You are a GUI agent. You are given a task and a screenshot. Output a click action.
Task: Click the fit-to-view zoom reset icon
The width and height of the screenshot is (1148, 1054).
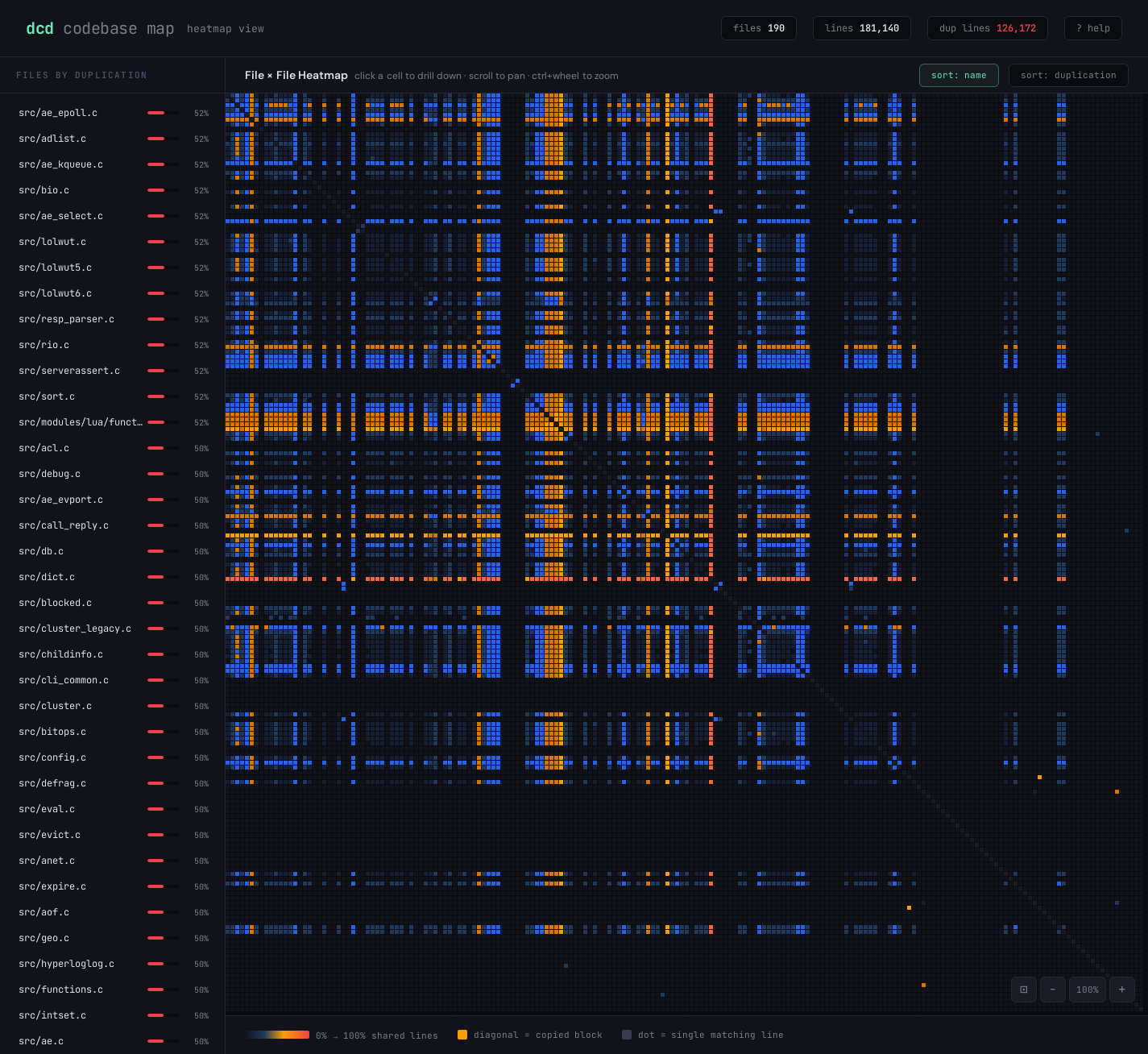click(x=1023, y=990)
